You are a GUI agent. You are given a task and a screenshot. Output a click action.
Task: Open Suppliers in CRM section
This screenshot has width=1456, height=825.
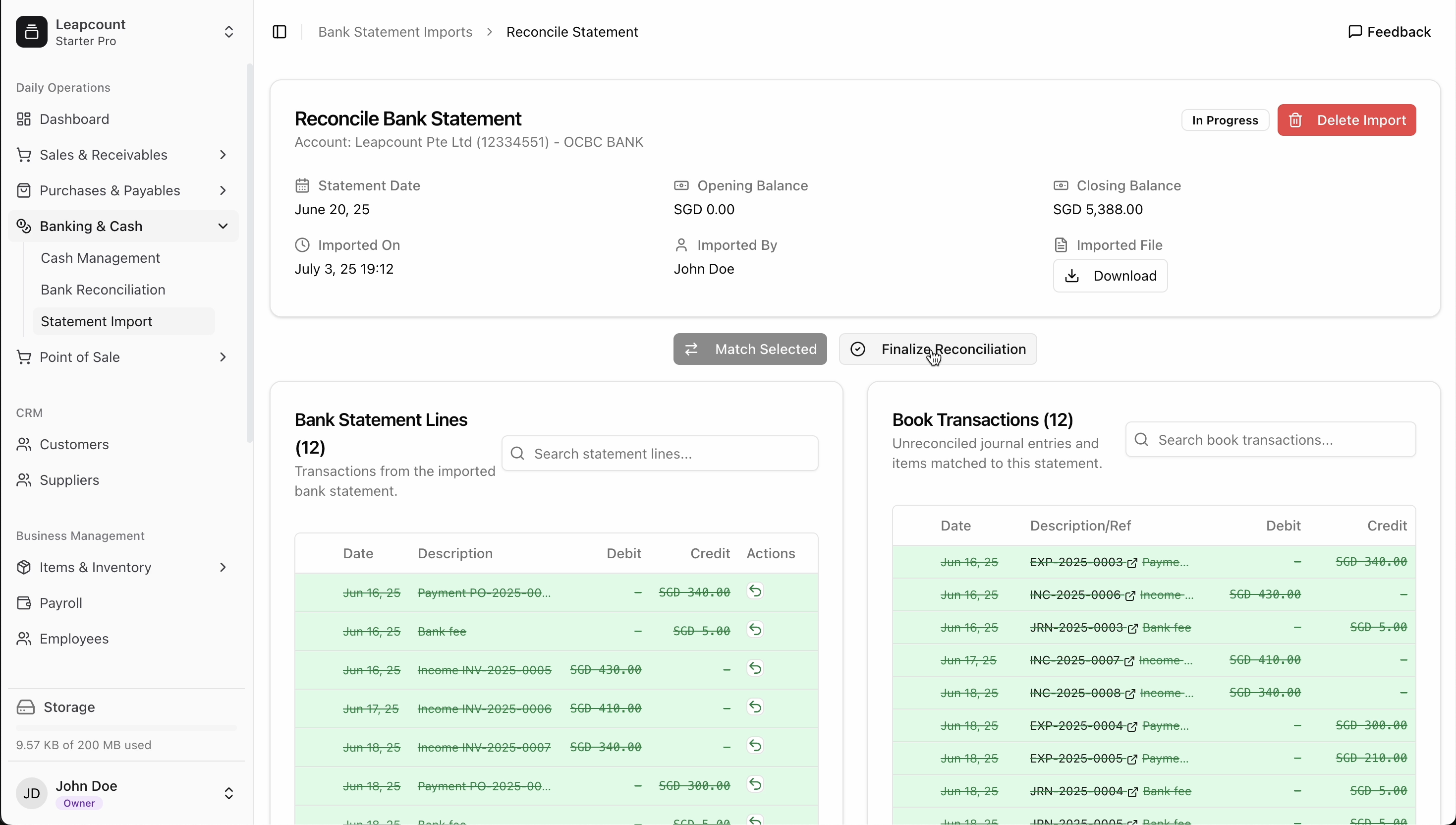[x=123, y=480]
